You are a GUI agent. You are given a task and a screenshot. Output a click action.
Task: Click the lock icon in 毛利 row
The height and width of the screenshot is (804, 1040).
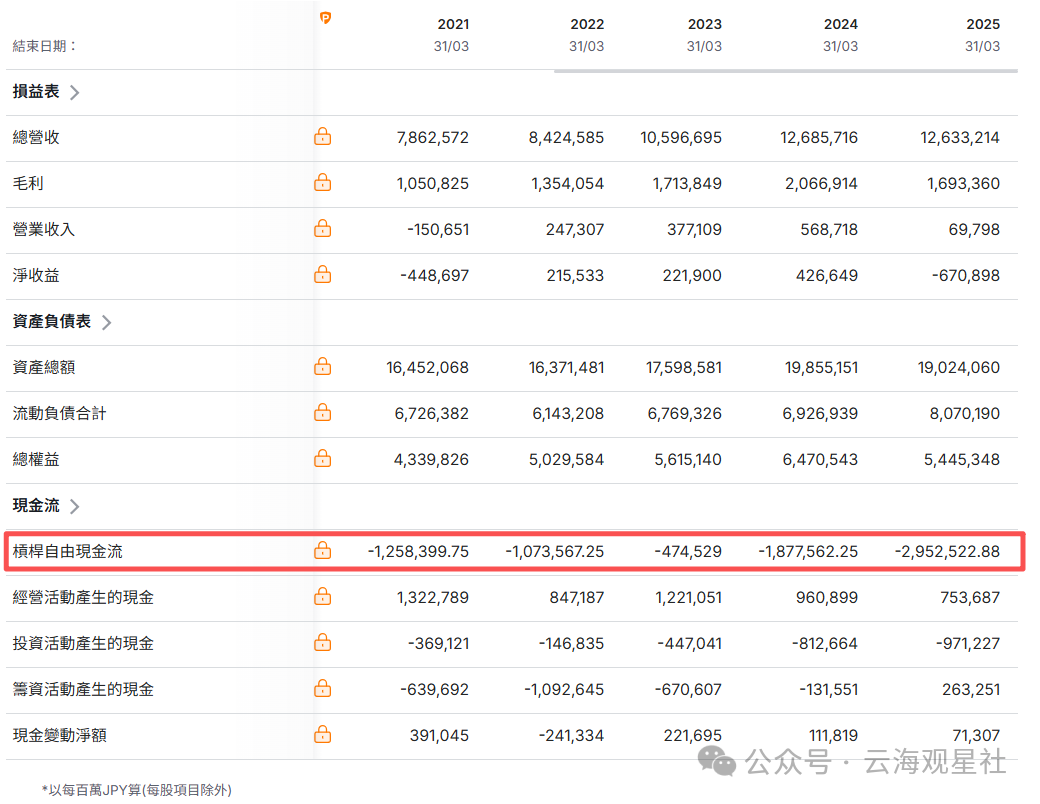322,183
